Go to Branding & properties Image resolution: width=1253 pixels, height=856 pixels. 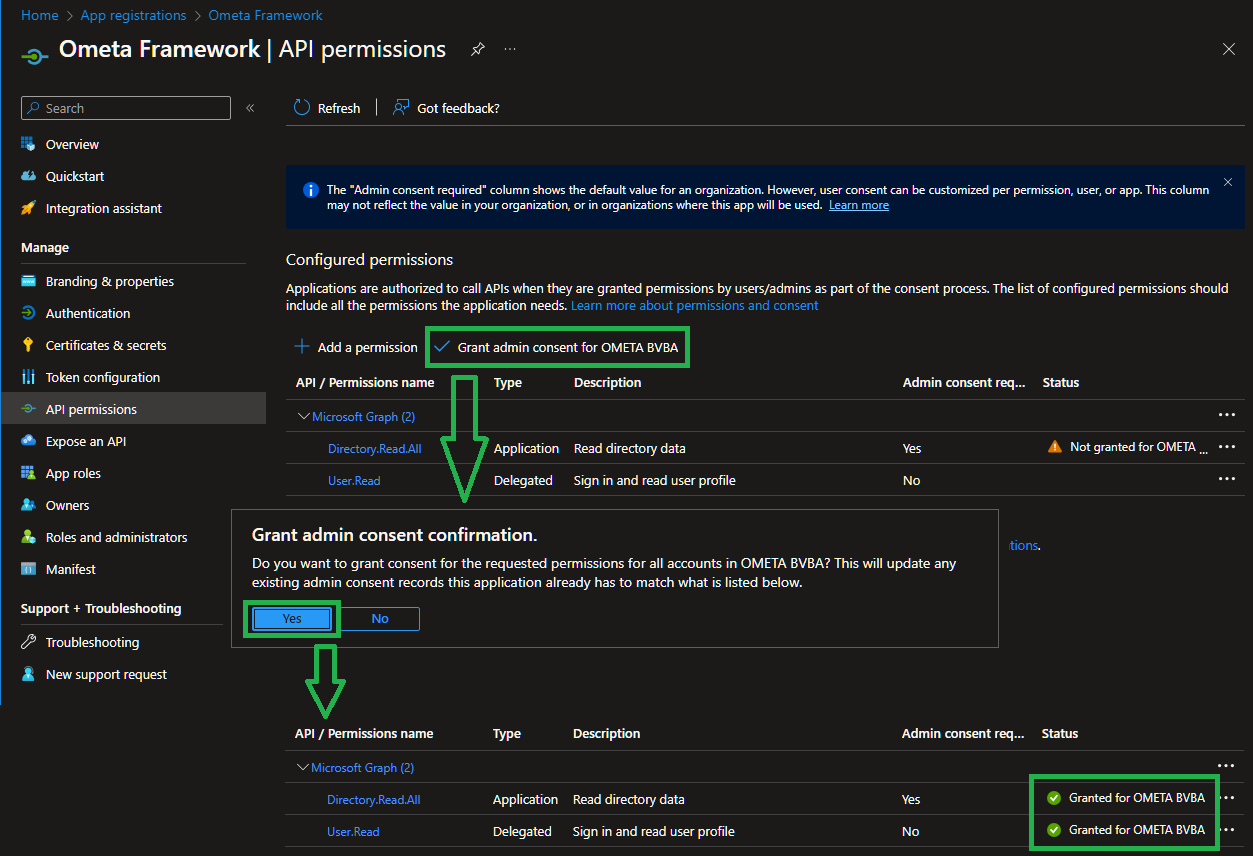pyautogui.click(x=110, y=281)
